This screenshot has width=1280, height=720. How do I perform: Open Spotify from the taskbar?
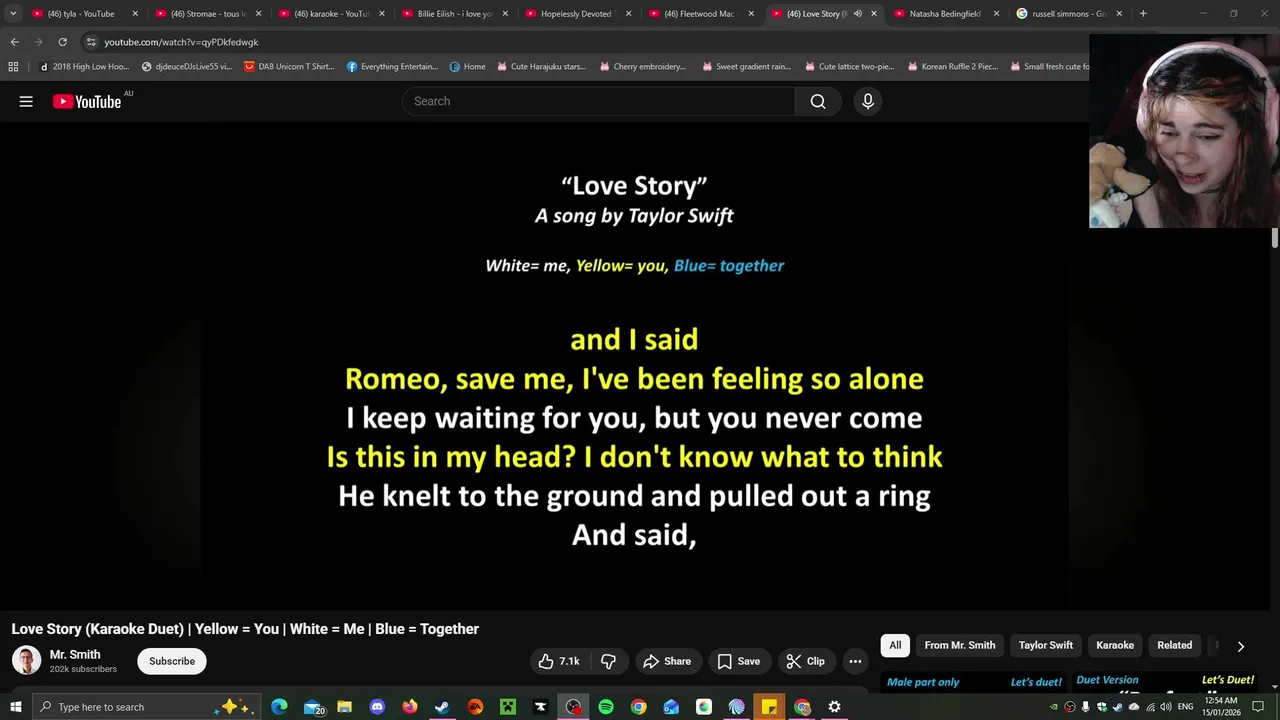606,707
